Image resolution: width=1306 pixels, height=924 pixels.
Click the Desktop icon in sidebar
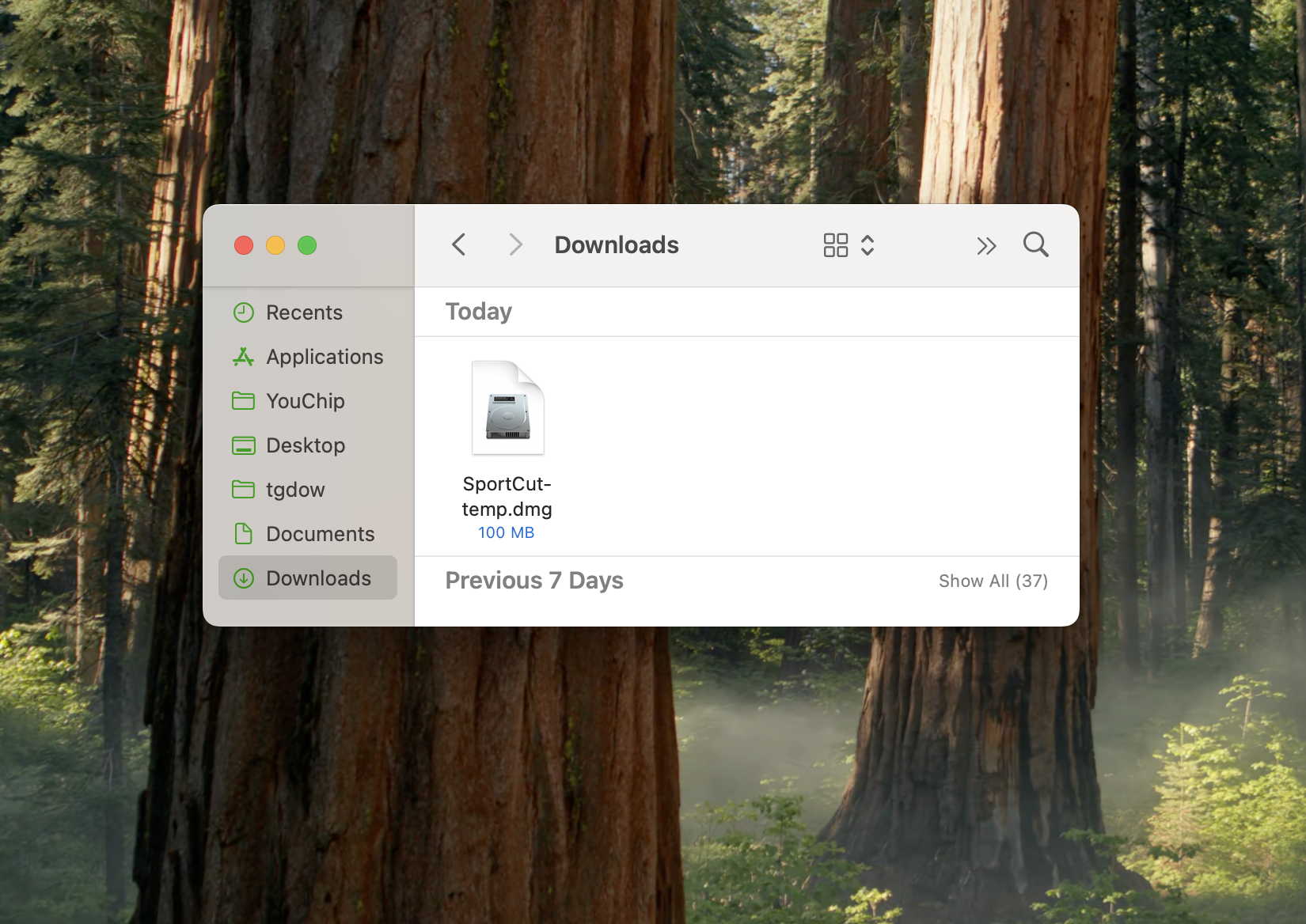[243, 445]
